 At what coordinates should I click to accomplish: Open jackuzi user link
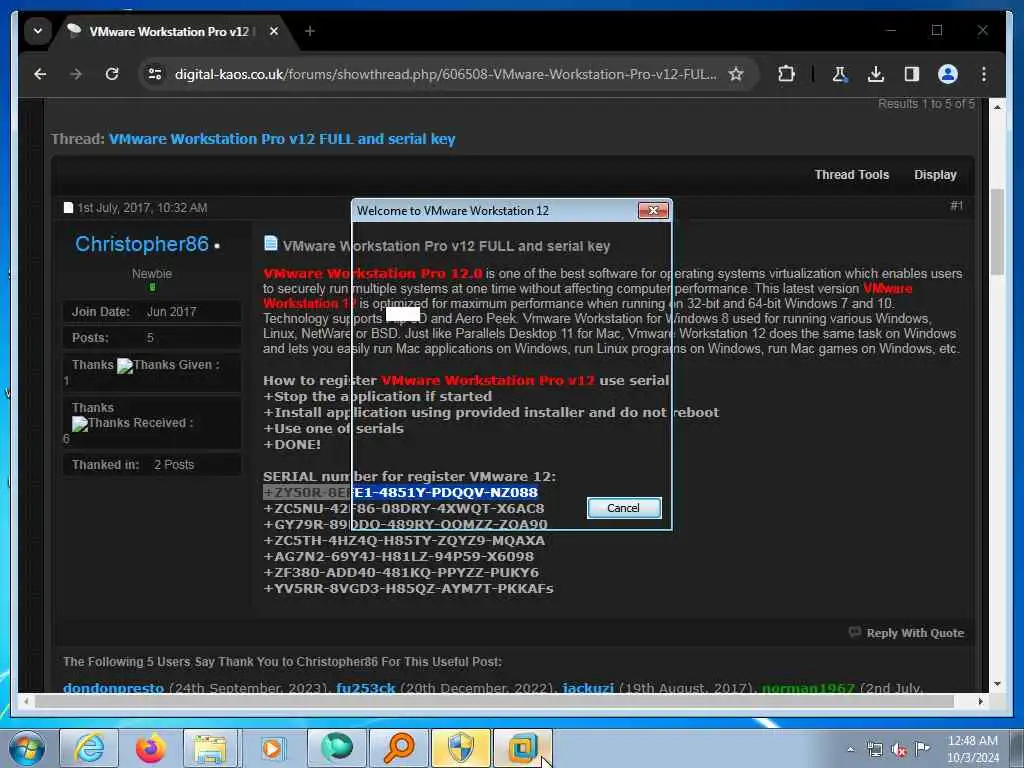click(x=588, y=688)
